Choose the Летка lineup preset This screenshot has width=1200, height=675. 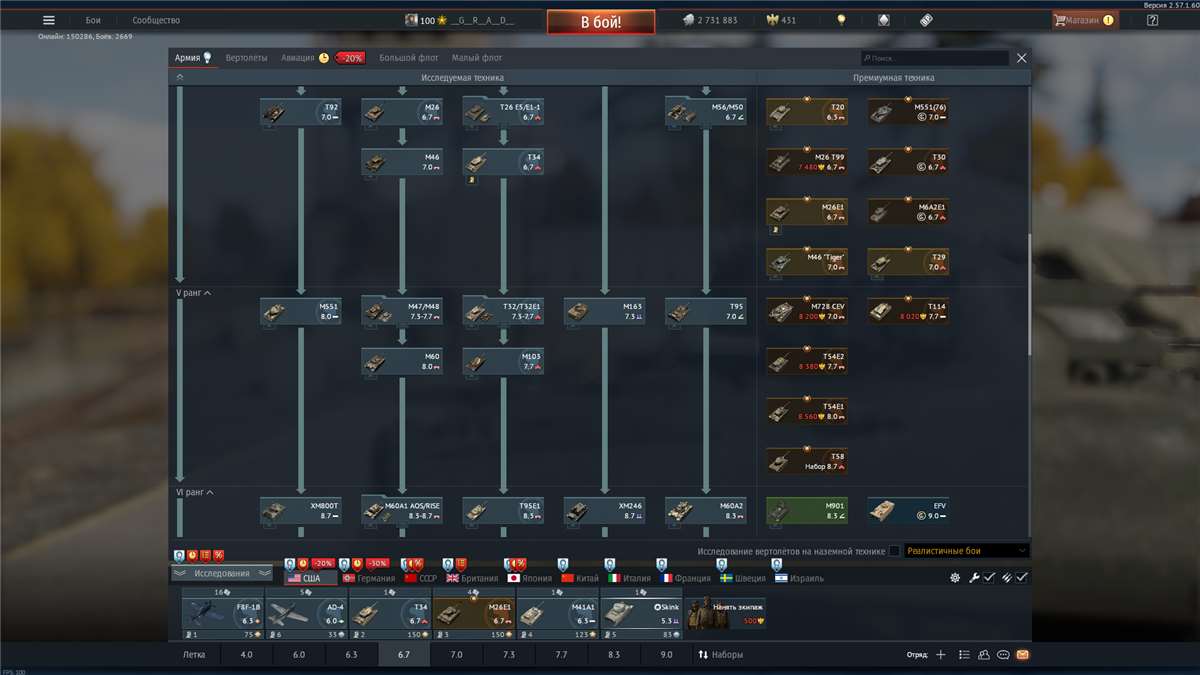[194, 655]
